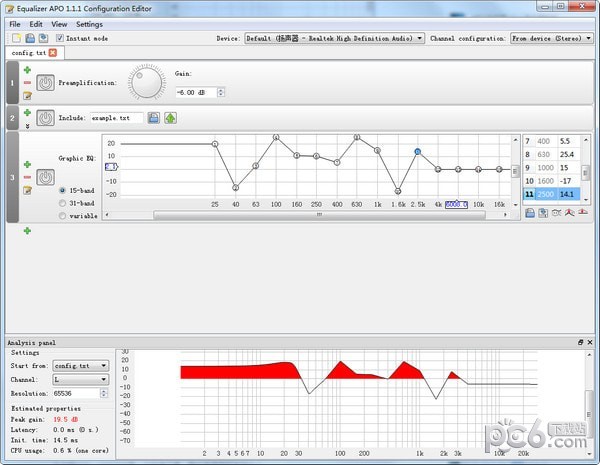Open file browse icon next to example.txt
Image resolution: width=600 pixels, height=465 pixels.
154,118
